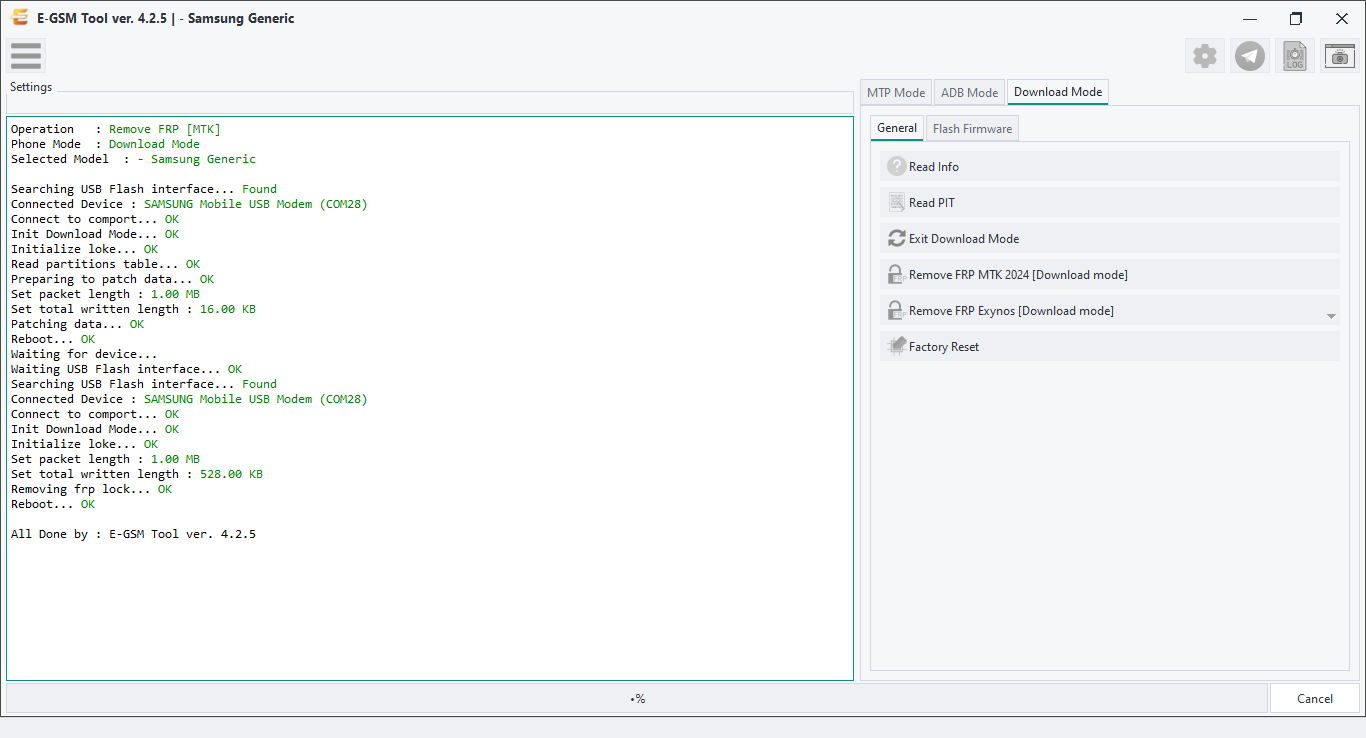This screenshot has height=738, width=1366.
Task: Click the 'Preparing to patch data... OK' line
Action: coord(112,279)
